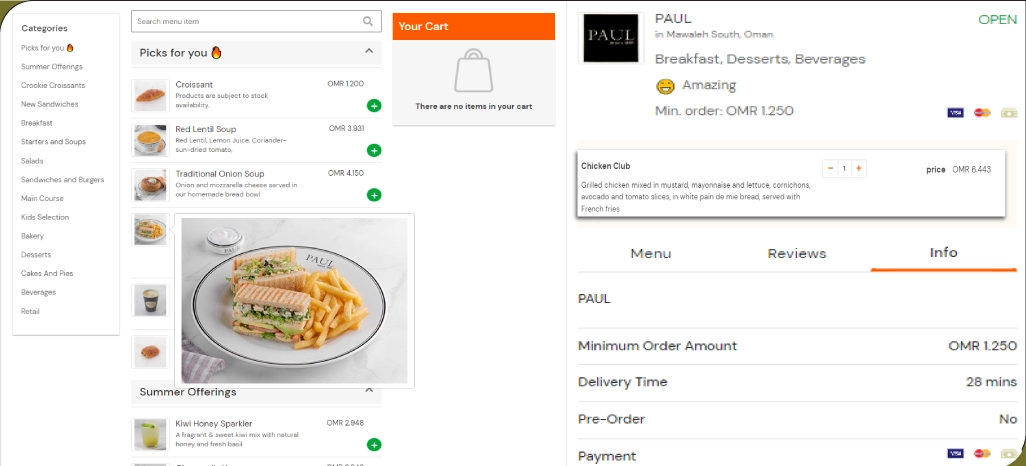Click the Croissant item thumbnail
The width and height of the screenshot is (1026, 466).
[x=150, y=96]
